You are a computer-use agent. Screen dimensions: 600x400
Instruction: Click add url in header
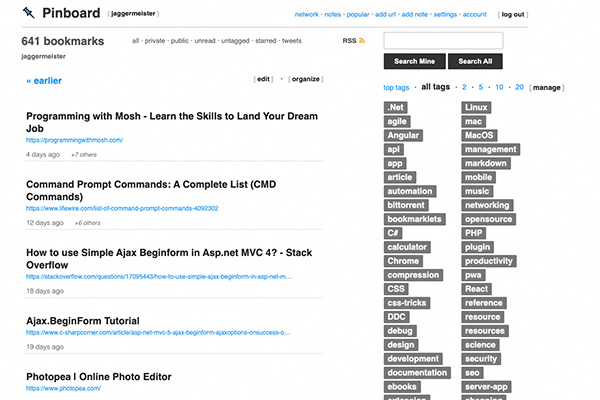pyautogui.click(x=385, y=15)
